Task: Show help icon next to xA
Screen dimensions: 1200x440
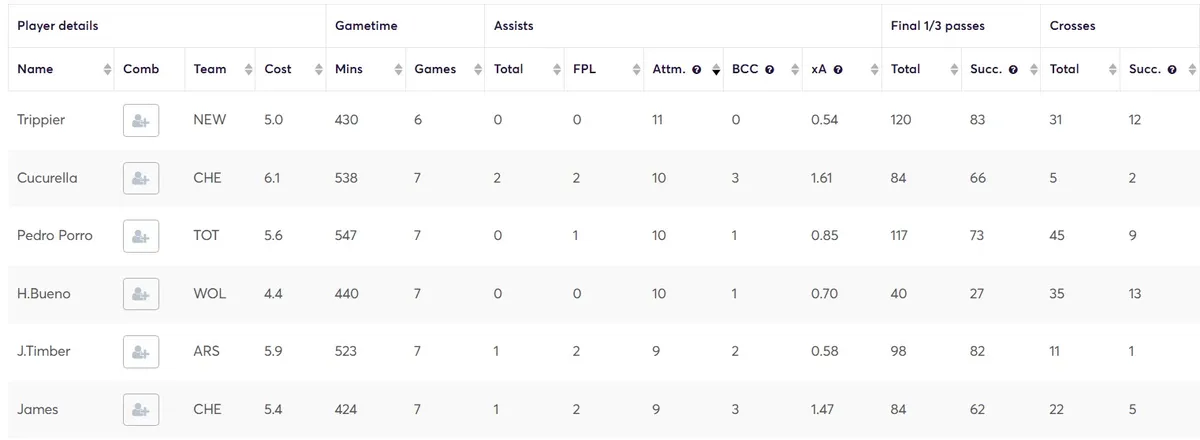Action: (x=838, y=70)
